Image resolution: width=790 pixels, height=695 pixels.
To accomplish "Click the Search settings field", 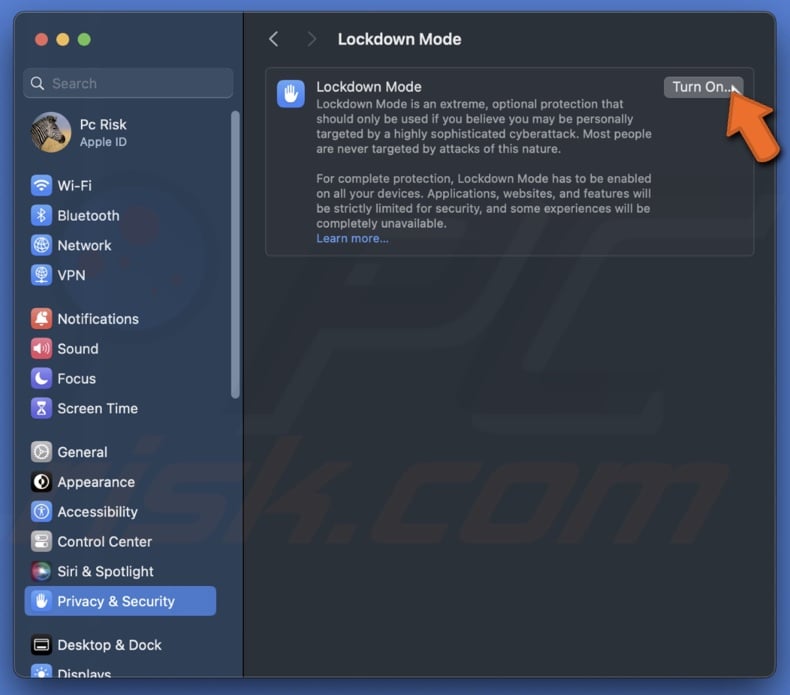I will (128, 83).
